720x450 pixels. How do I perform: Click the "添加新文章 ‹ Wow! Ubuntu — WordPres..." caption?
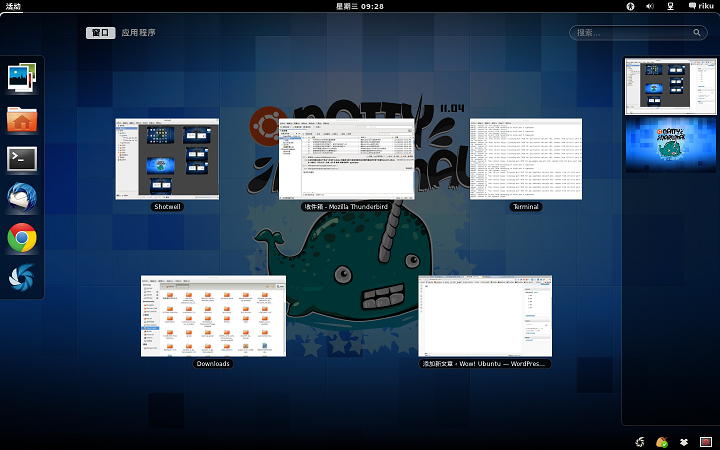[x=485, y=364]
